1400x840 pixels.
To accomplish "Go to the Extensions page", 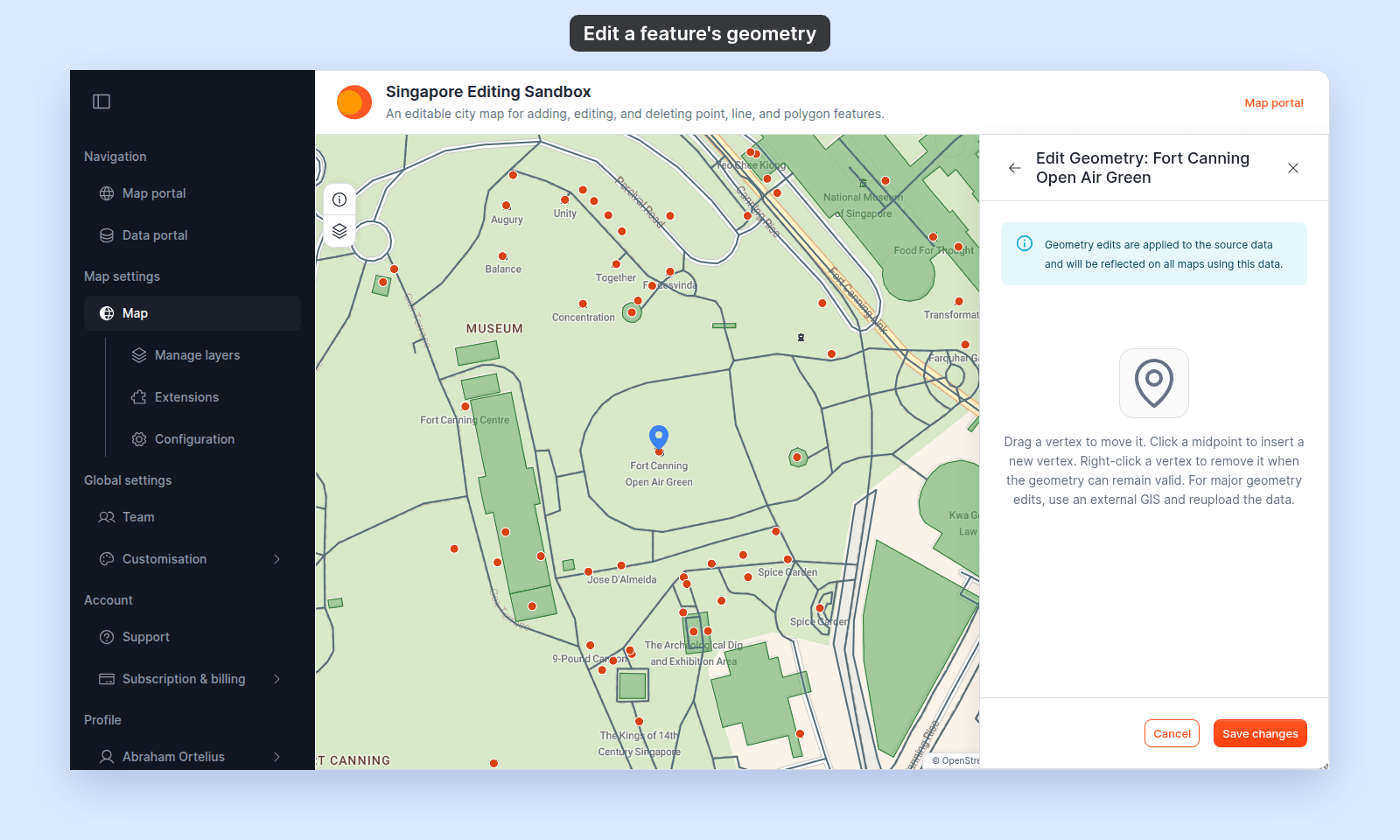I will click(208, 397).
